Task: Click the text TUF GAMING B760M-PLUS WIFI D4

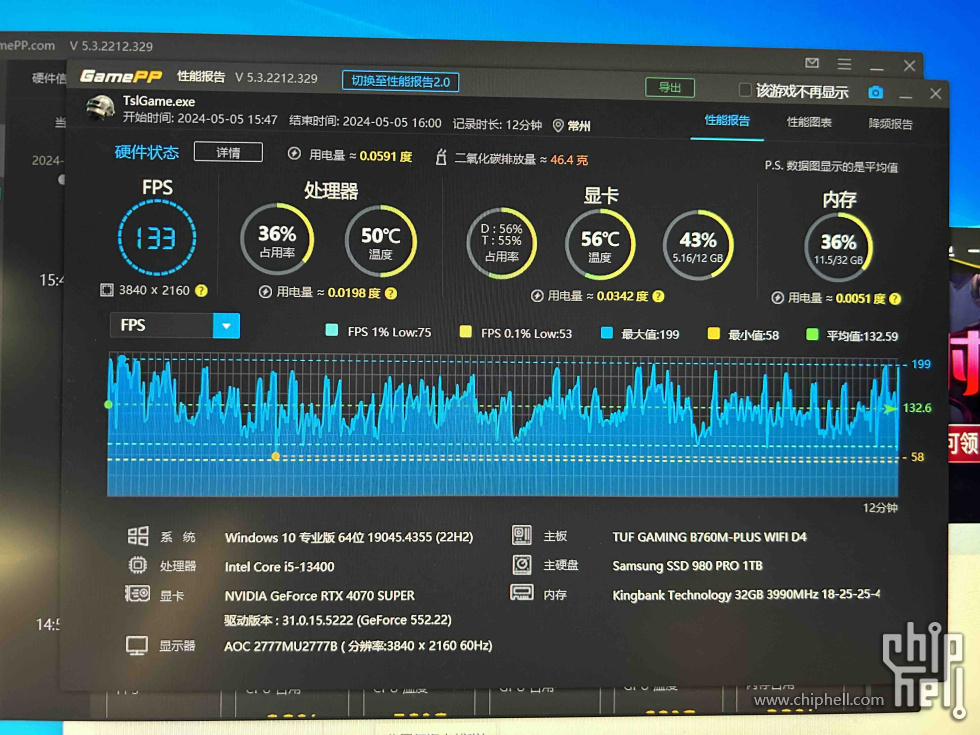Action: (x=709, y=537)
